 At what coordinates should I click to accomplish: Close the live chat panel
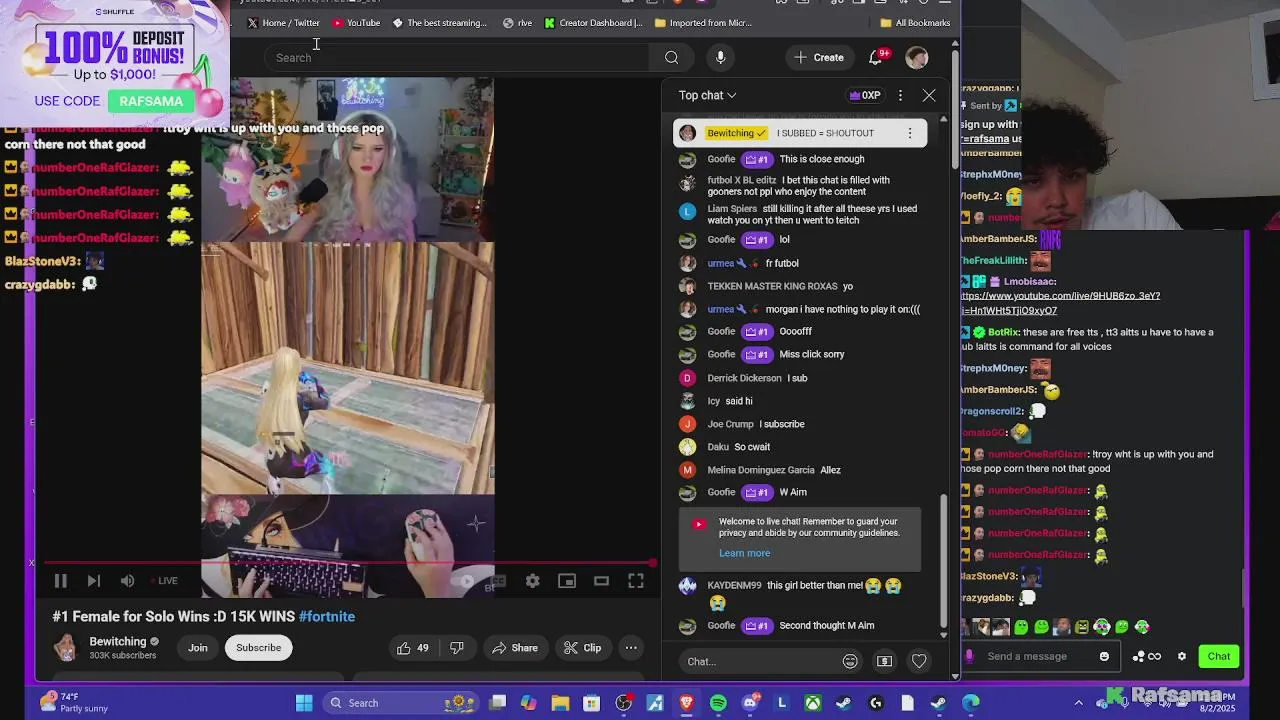pos(929,95)
